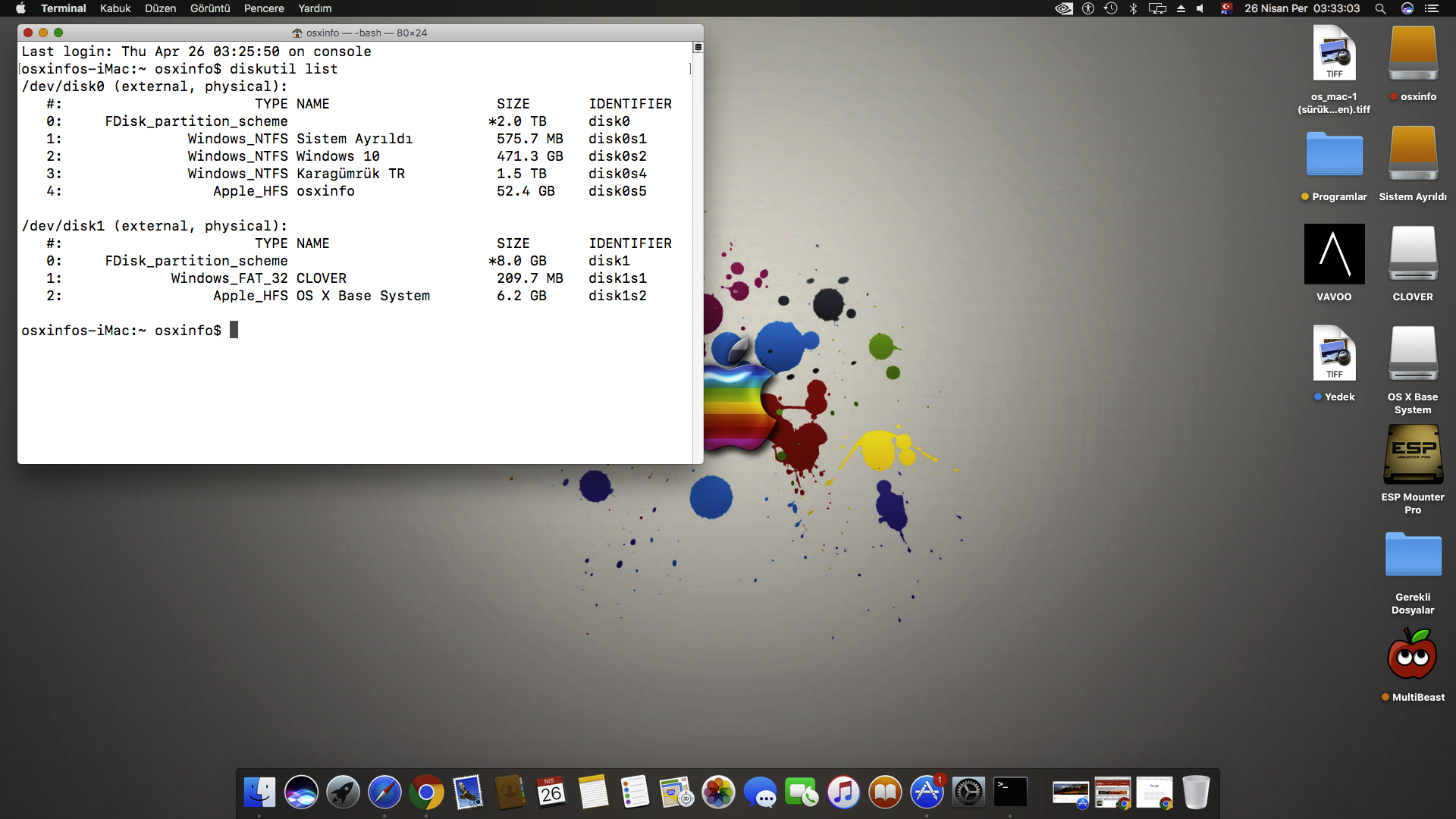Open the Kabuk menu in menu bar
Screen dimensions: 1456x819
115,8
